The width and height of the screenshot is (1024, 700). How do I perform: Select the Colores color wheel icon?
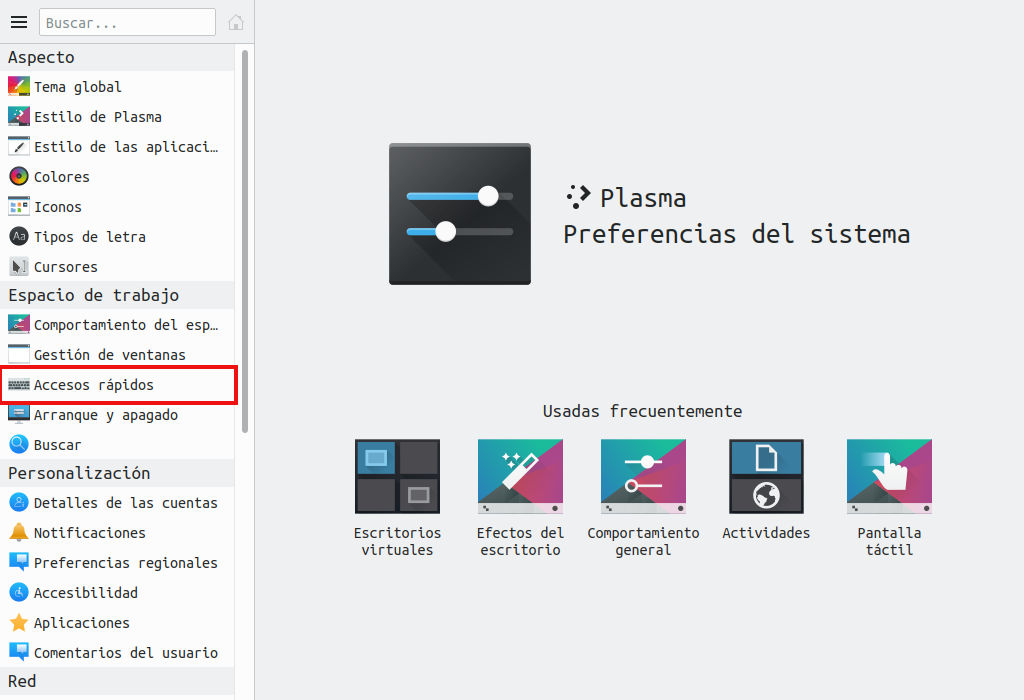(x=19, y=176)
